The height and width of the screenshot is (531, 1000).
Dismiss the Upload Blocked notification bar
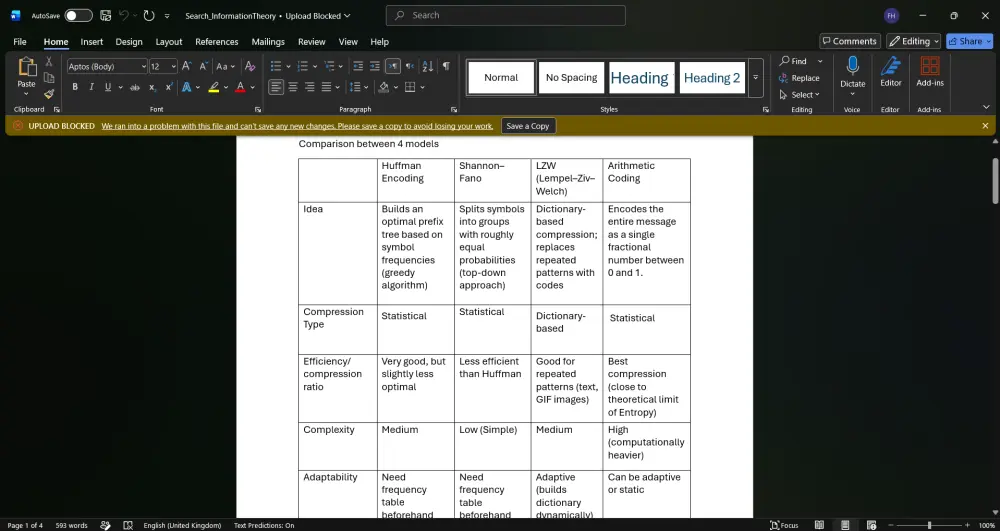[985, 126]
